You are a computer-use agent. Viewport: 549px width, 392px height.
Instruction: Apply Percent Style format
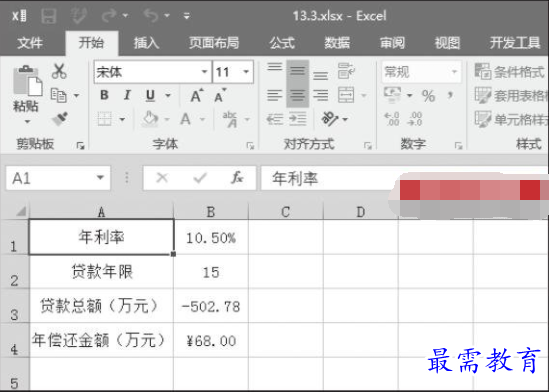tap(429, 96)
